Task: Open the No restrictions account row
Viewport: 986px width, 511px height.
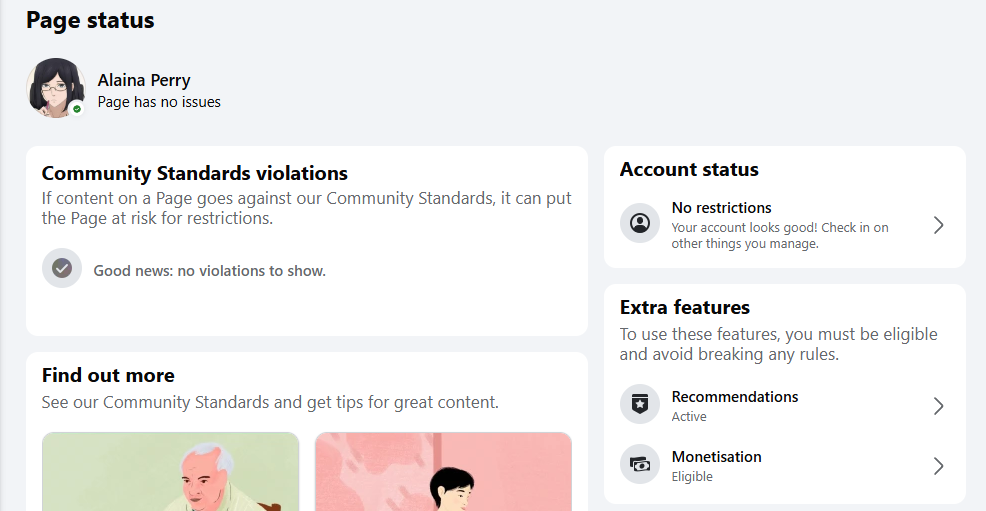Action: pyautogui.click(x=785, y=224)
